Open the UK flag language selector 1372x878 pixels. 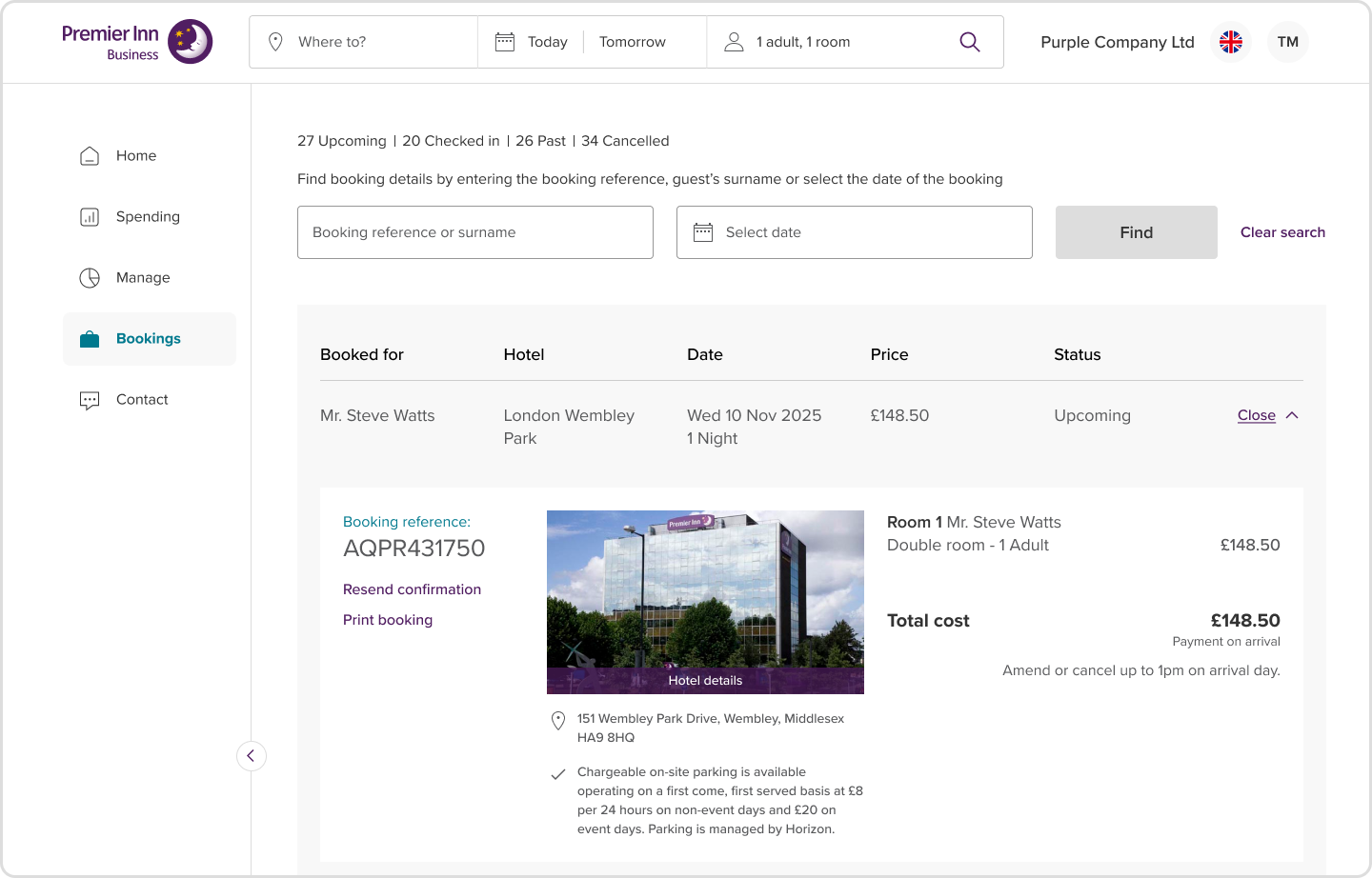click(1231, 42)
